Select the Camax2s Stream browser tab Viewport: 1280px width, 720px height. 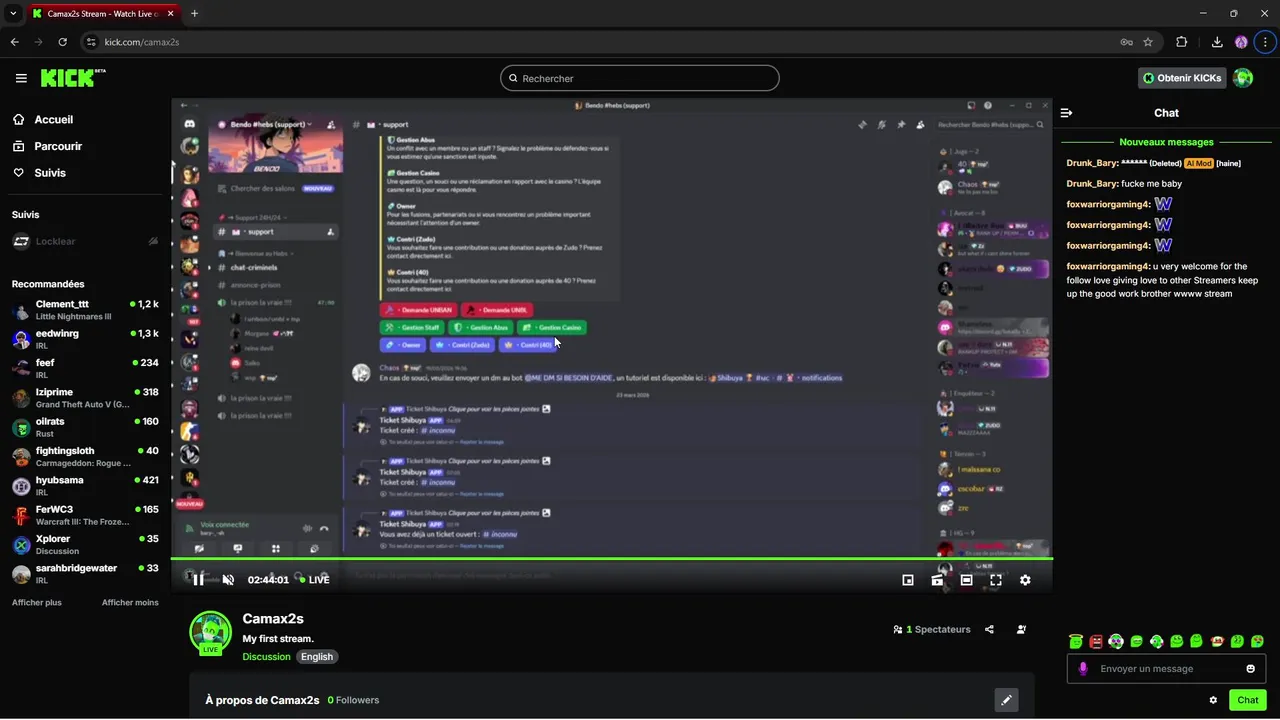pyautogui.click(x=103, y=14)
